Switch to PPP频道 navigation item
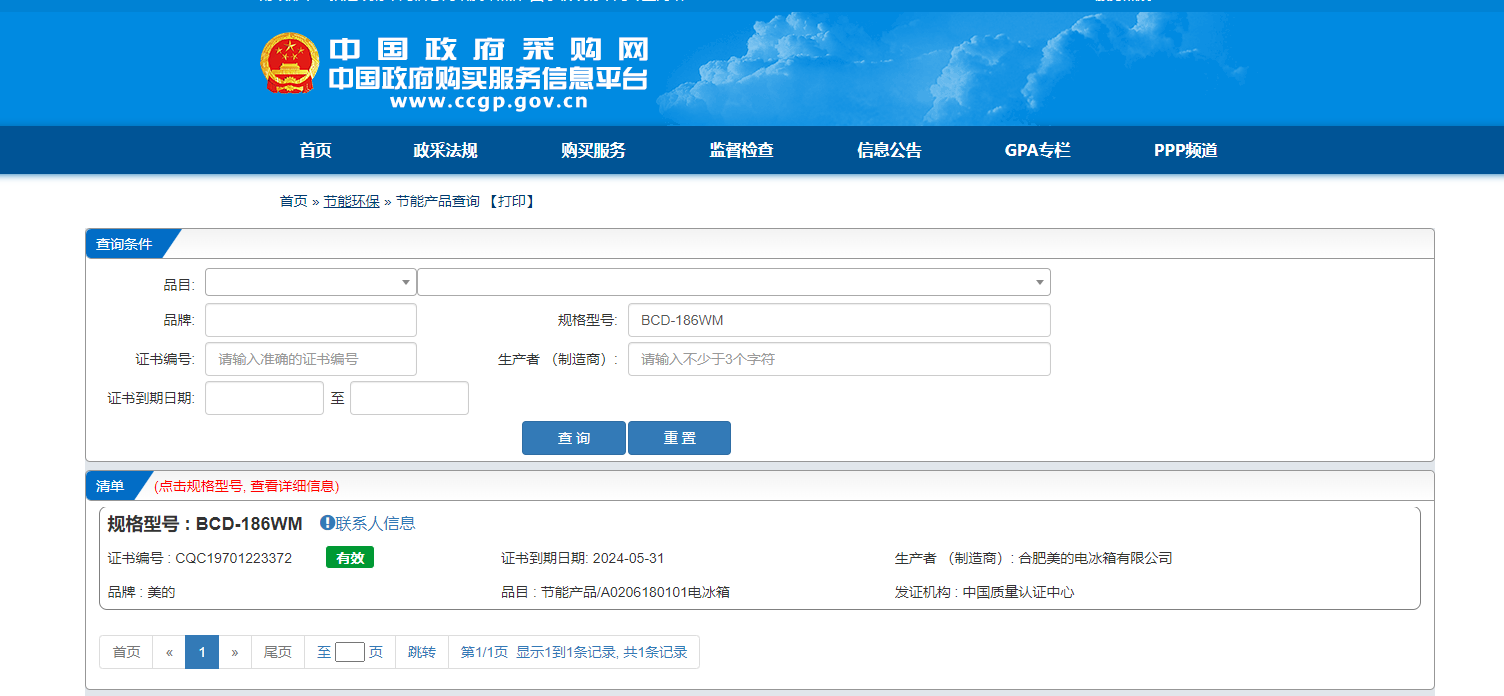This screenshot has height=696, width=1504. [1185, 150]
